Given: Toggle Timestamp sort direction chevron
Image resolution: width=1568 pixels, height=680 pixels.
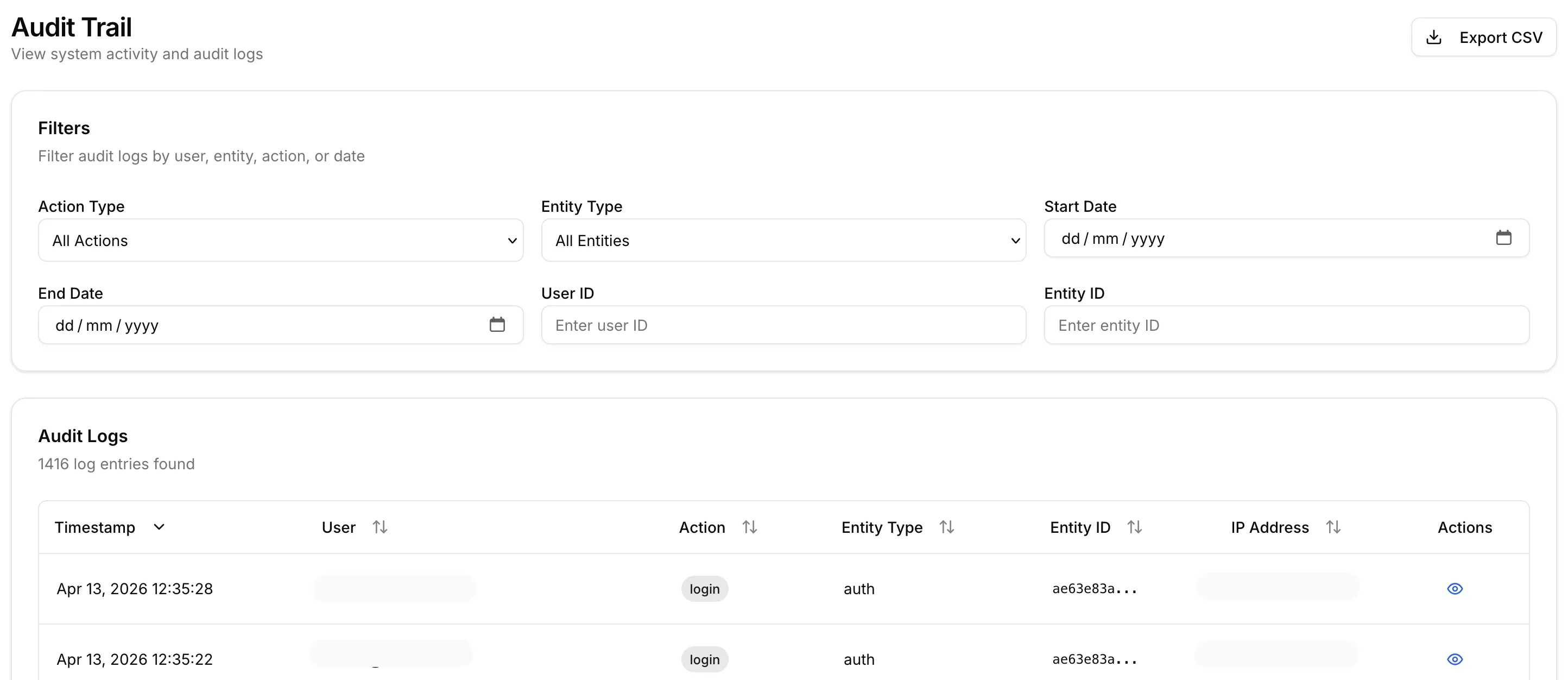Looking at the screenshot, I should (x=159, y=527).
